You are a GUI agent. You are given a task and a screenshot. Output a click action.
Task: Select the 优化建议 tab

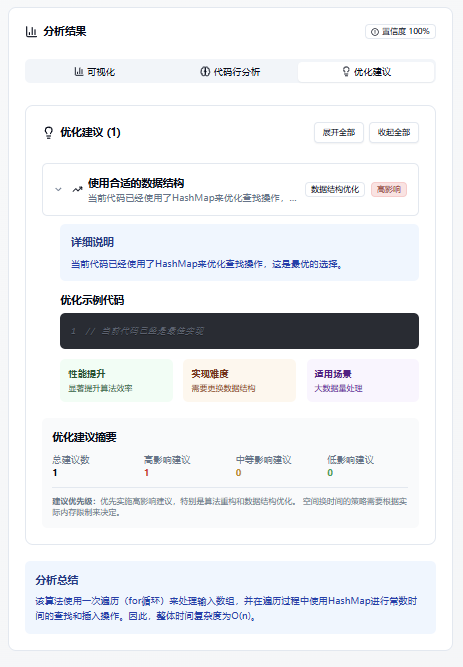366,71
